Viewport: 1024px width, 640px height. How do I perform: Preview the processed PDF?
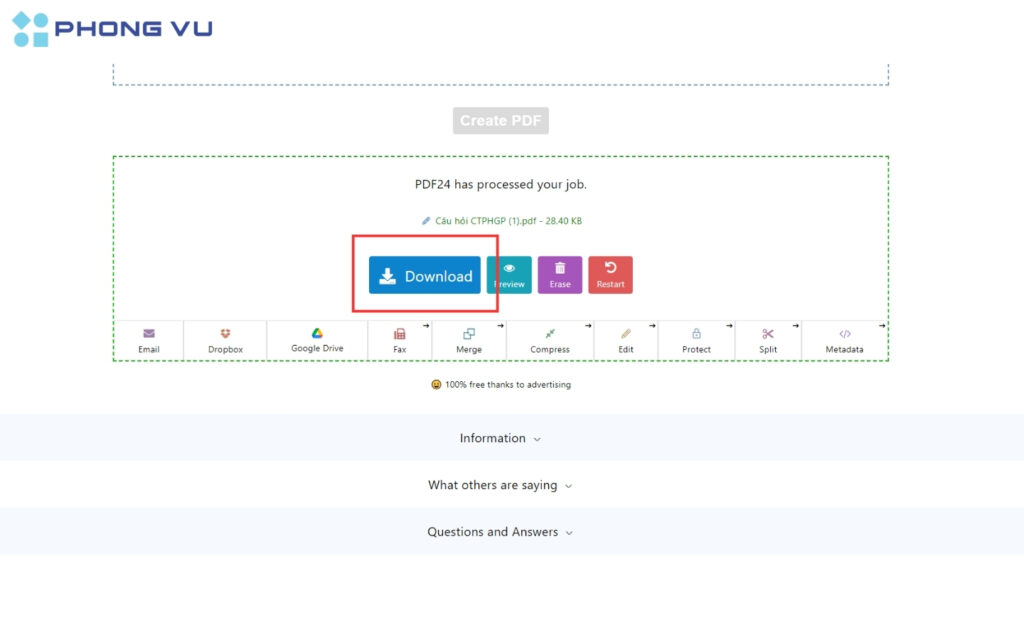(x=509, y=275)
